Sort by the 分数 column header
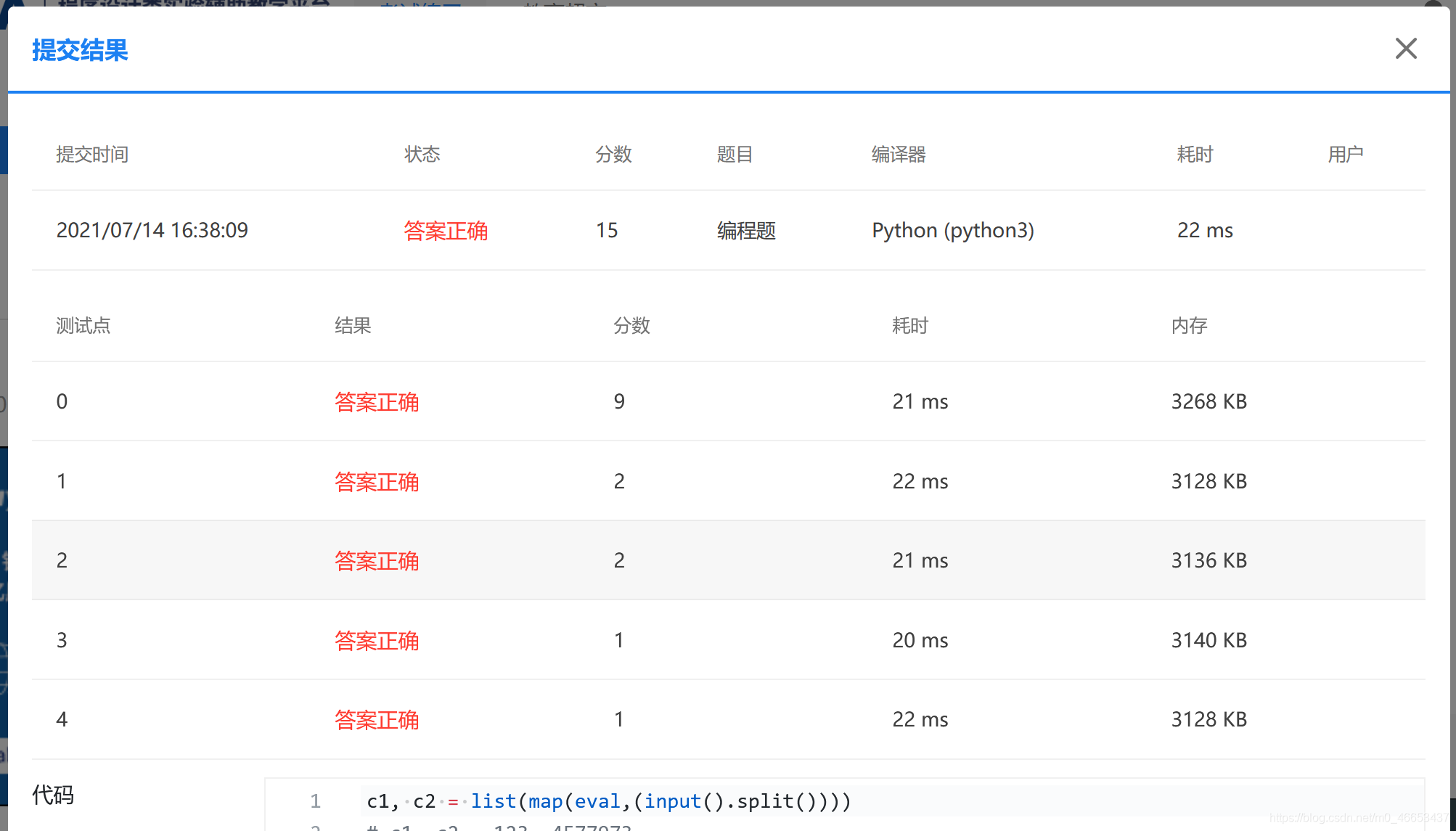Image resolution: width=1456 pixels, height=831 pixels. pyautogui.click(x=613, y=154)
